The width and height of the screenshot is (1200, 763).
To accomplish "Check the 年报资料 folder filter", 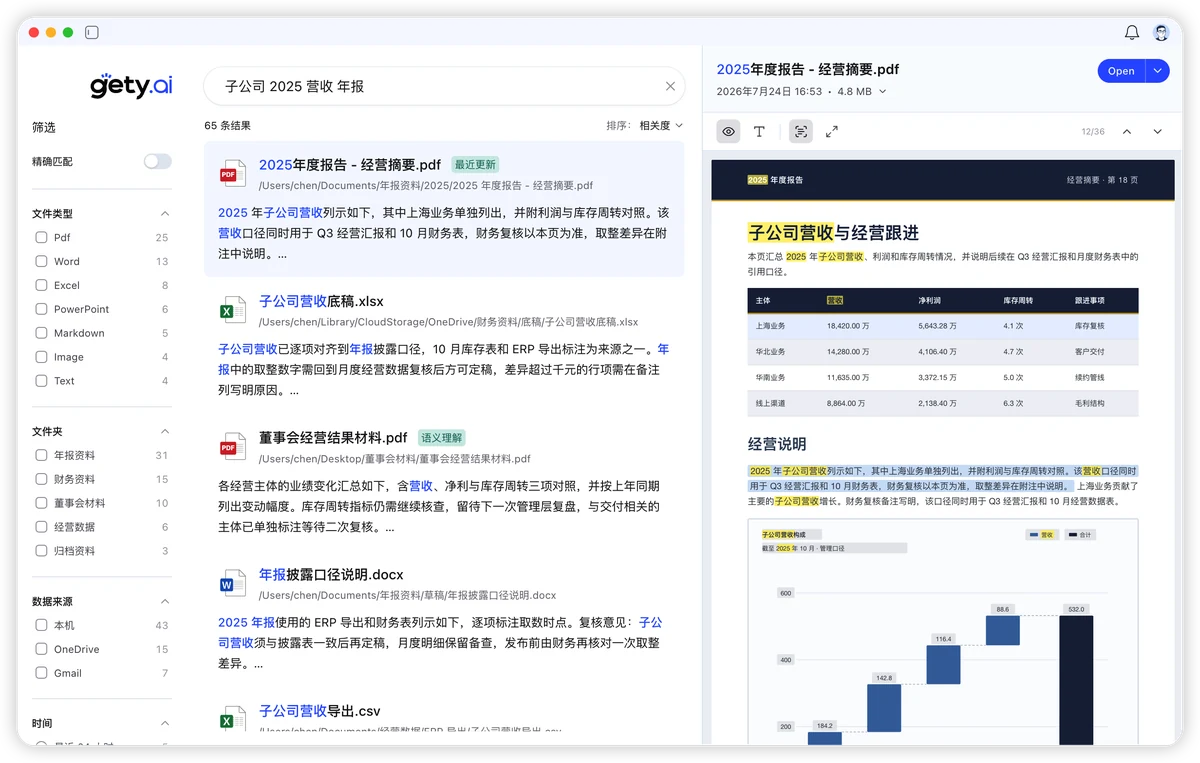I will click(41, 455).
